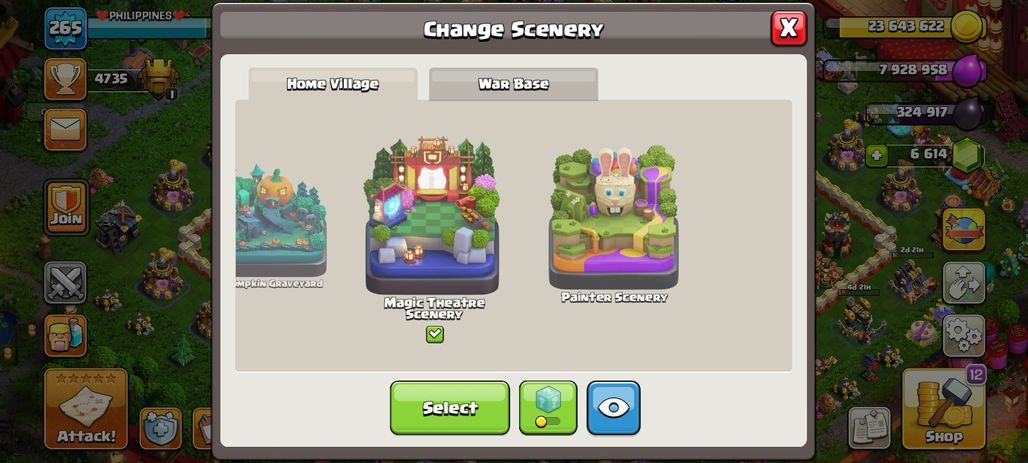Image resolution: width=1028 pixels, height=463 pixels.
Task: Add gems with the green plus
Action: coord(877,156)
